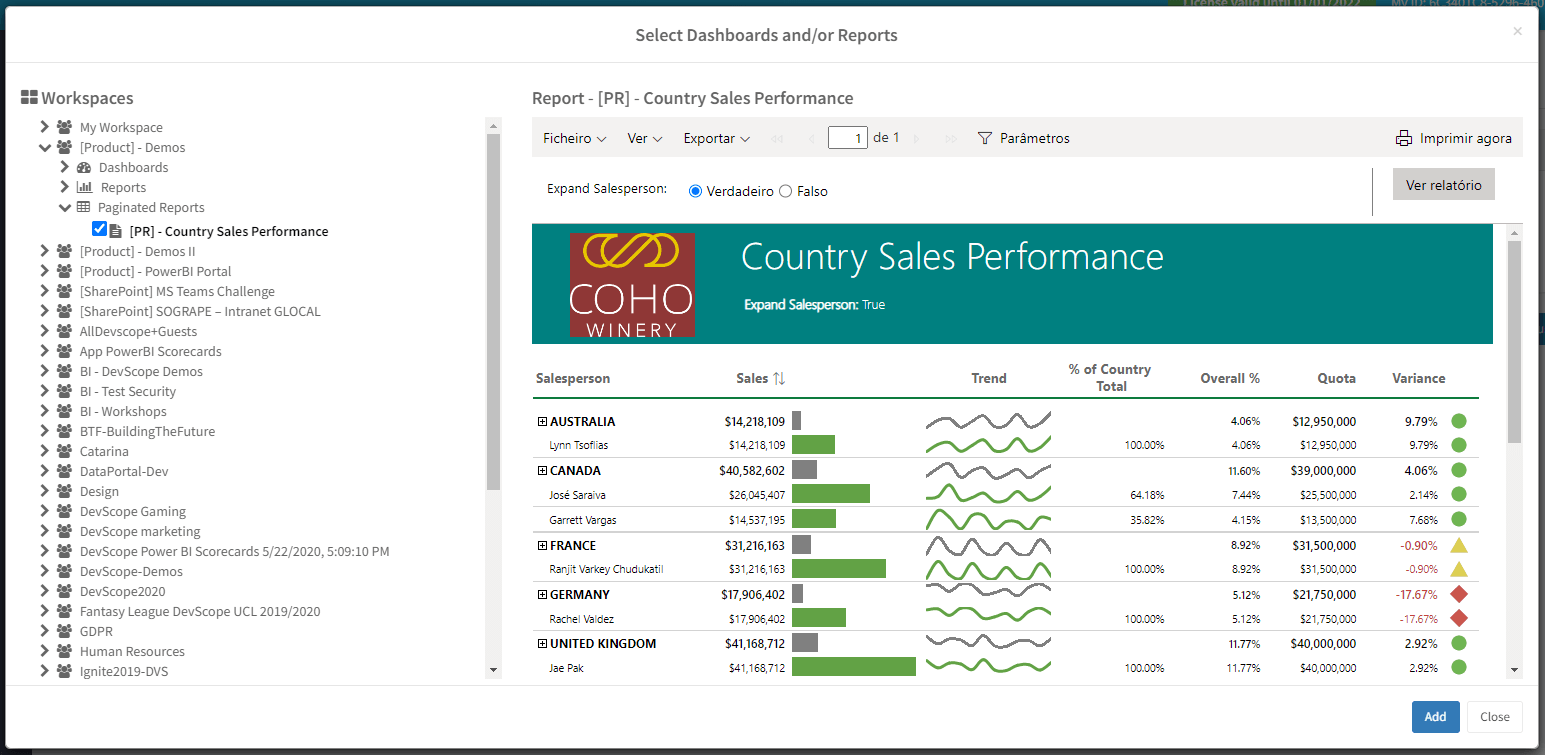Collapse the [Product] - Demos workspace
Image resolution: width=1545 pixels, height=755 pixels.
tap(44, 147)
